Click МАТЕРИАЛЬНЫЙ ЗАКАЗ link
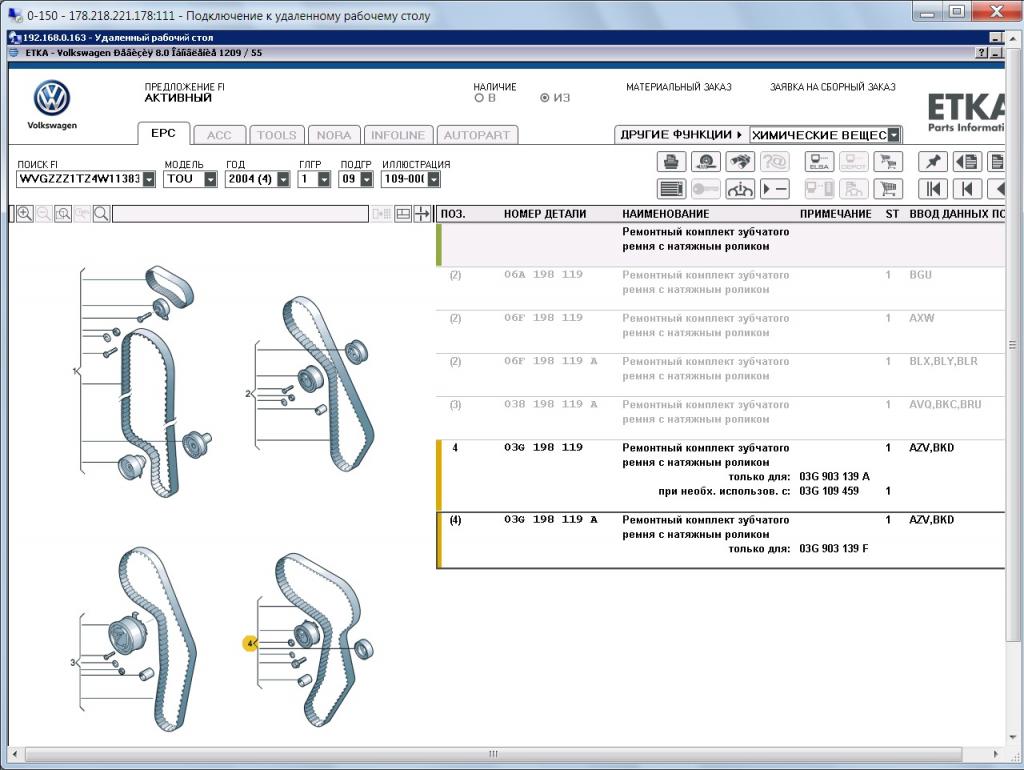Viewport: 1024px width, 770px height. click(679, 87)
